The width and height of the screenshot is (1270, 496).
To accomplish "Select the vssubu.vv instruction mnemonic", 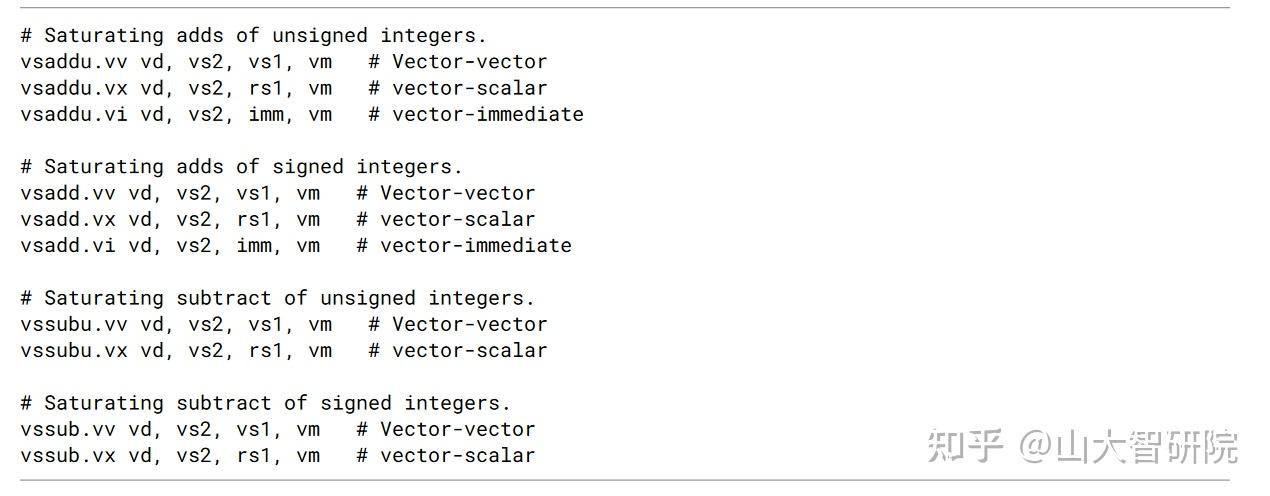I will coord(74,324).
